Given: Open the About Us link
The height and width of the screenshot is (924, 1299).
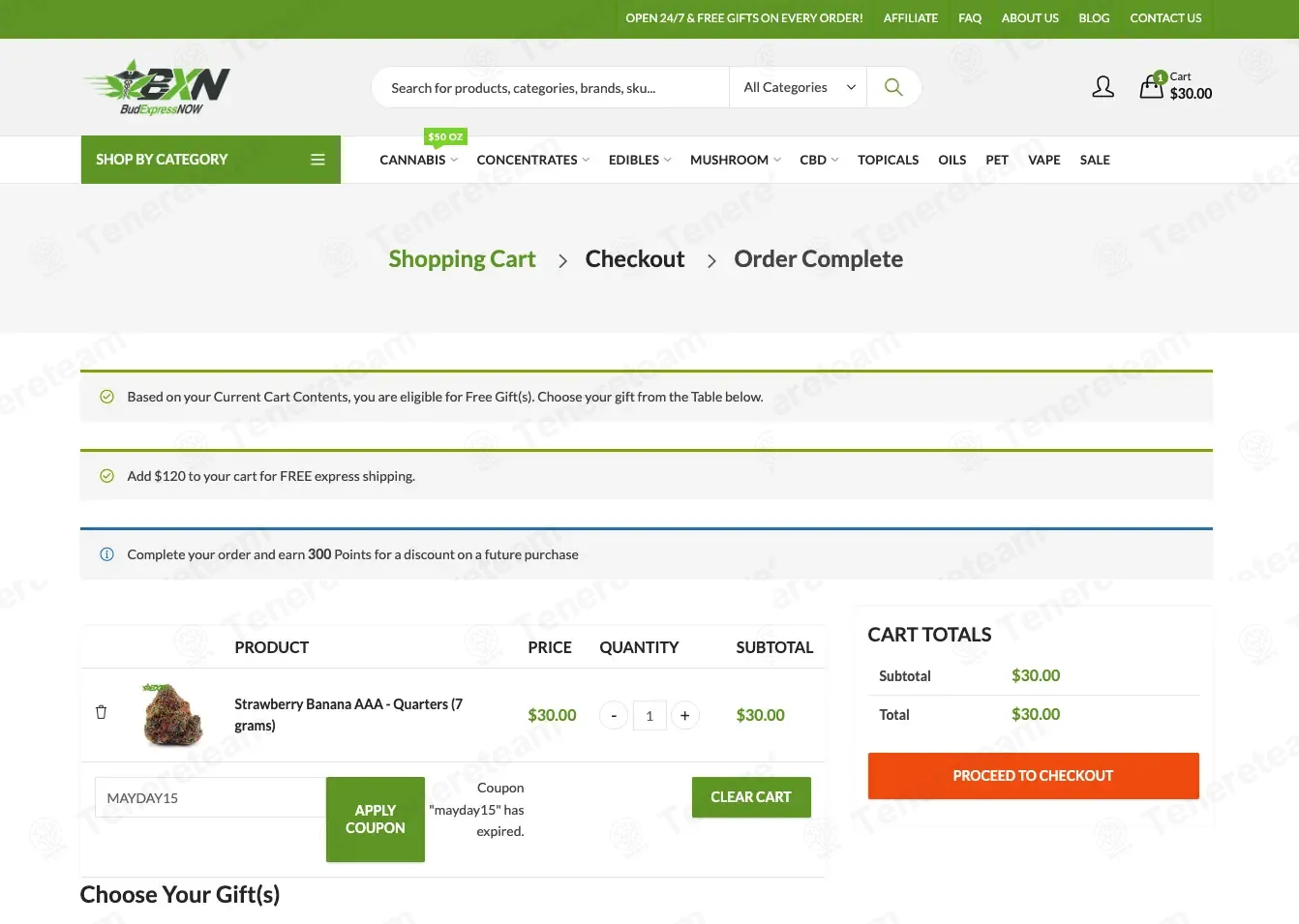Looking at the screenshot, I should (1030, 18).
